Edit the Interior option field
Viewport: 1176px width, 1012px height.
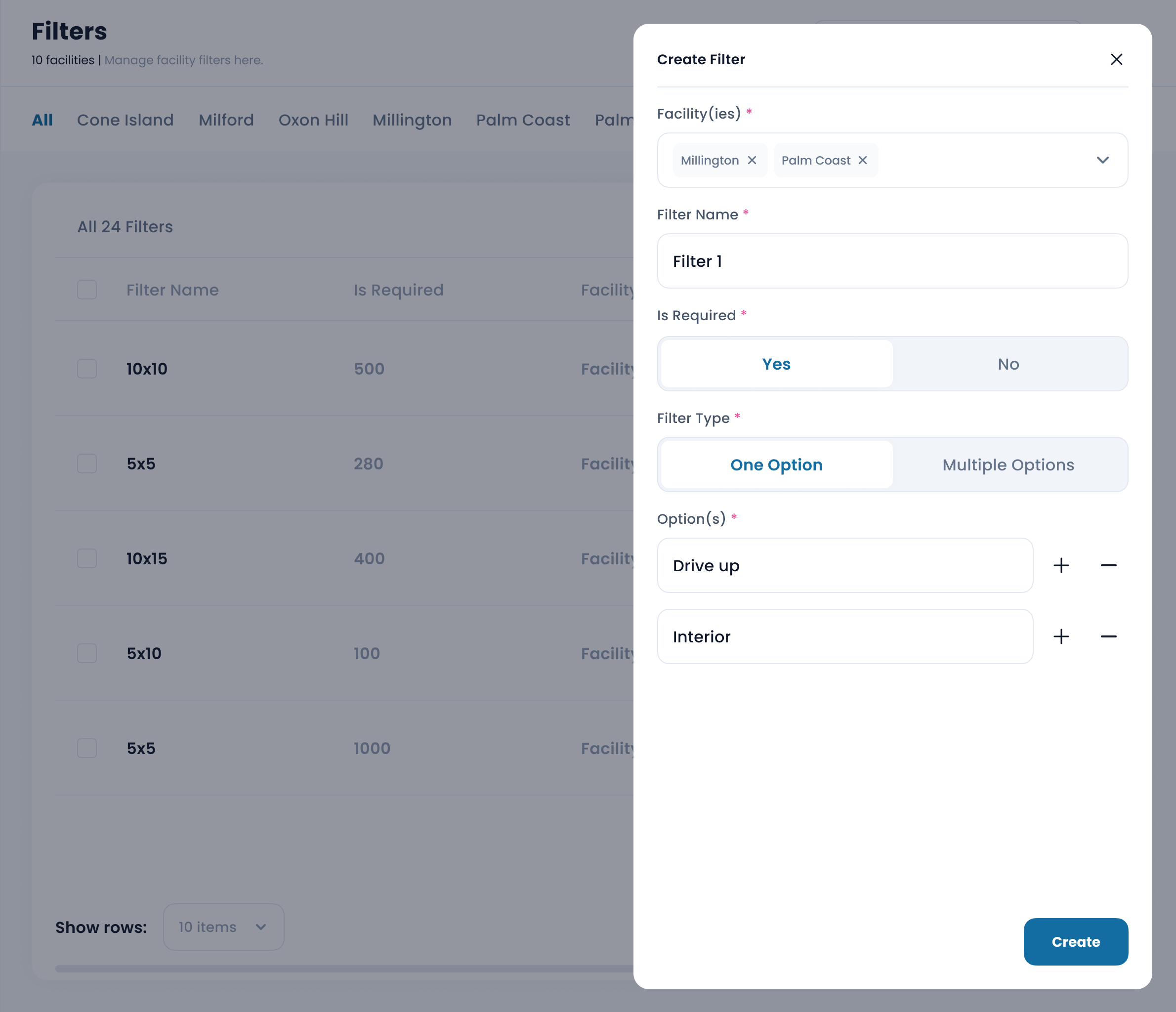click(x=844, y=636)
